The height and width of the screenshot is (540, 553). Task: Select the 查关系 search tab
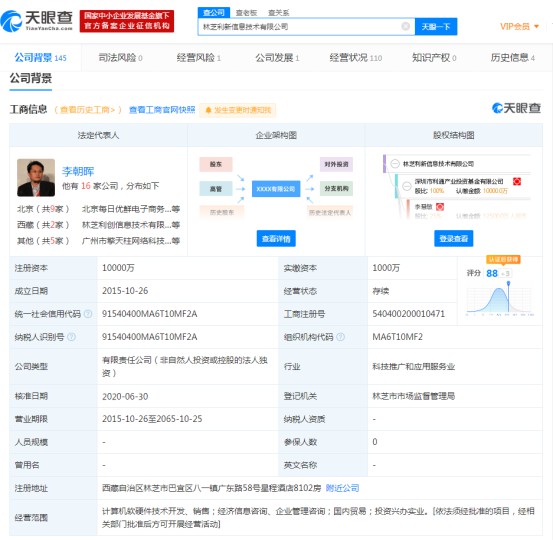point(279,13)
